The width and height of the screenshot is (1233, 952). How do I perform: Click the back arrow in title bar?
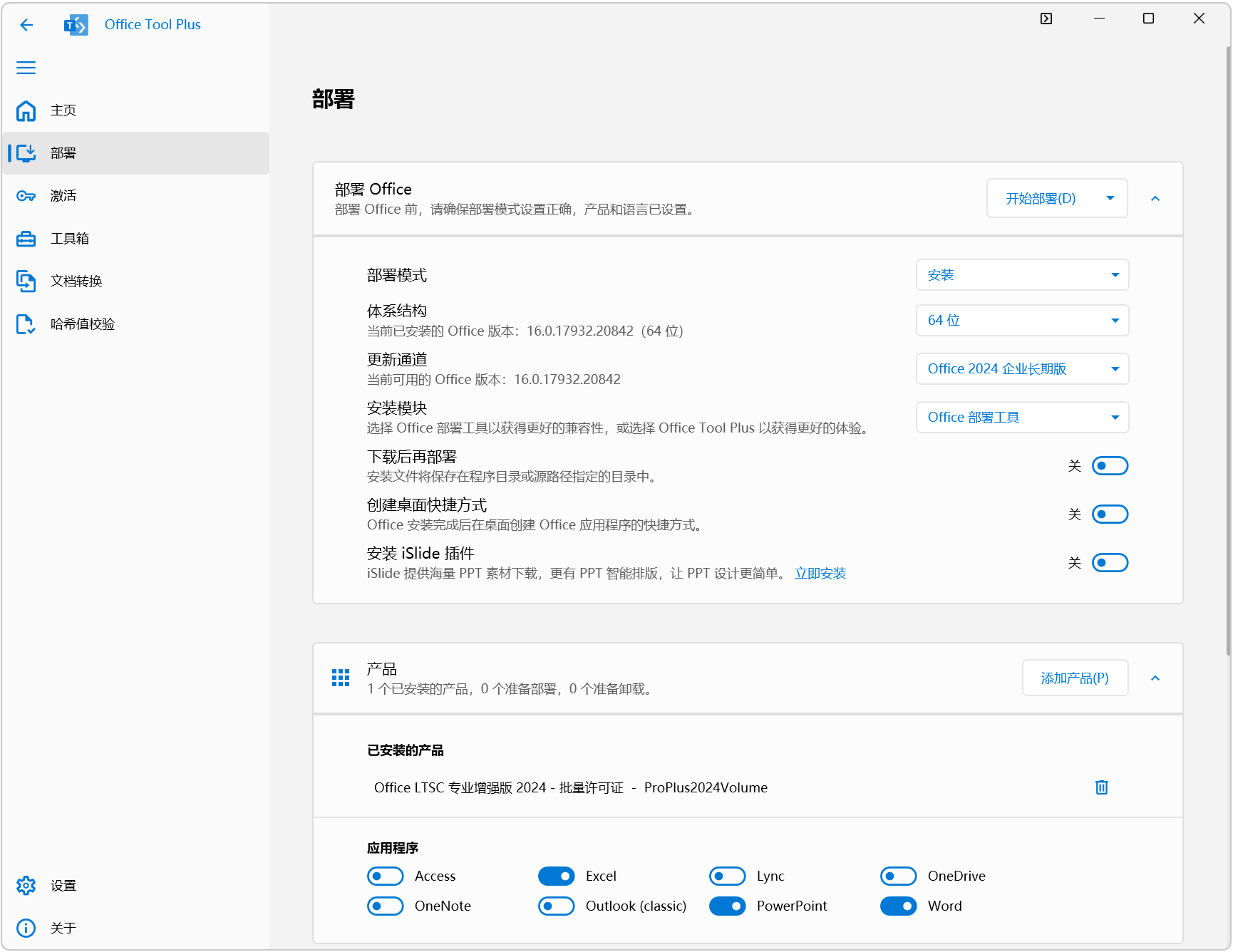pyautogui.click(x=26, y=25)
